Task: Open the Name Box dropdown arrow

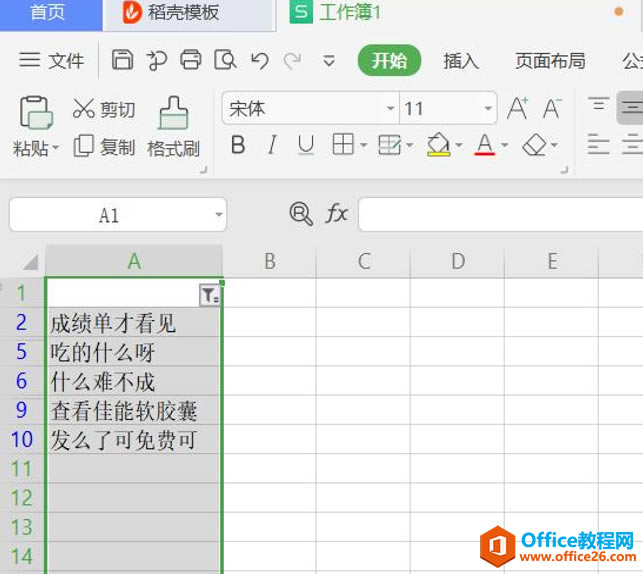Action: (x=219, y=214)
